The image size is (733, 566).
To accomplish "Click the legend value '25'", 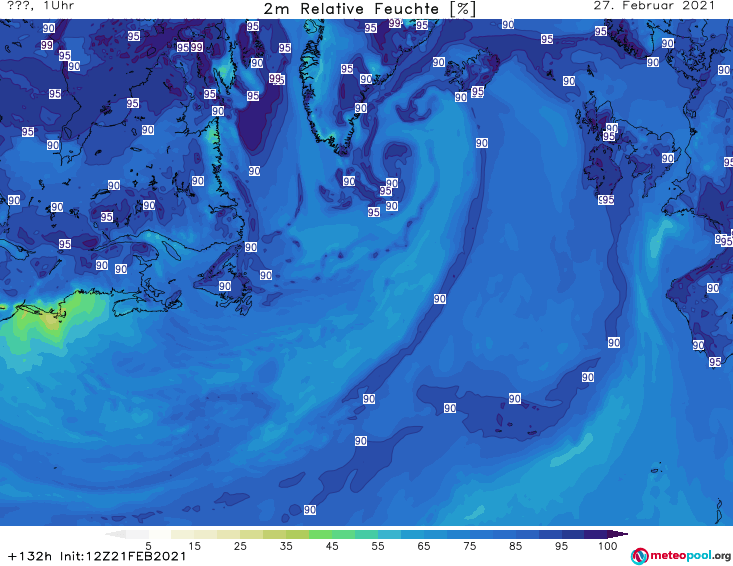I will point(240,546).
